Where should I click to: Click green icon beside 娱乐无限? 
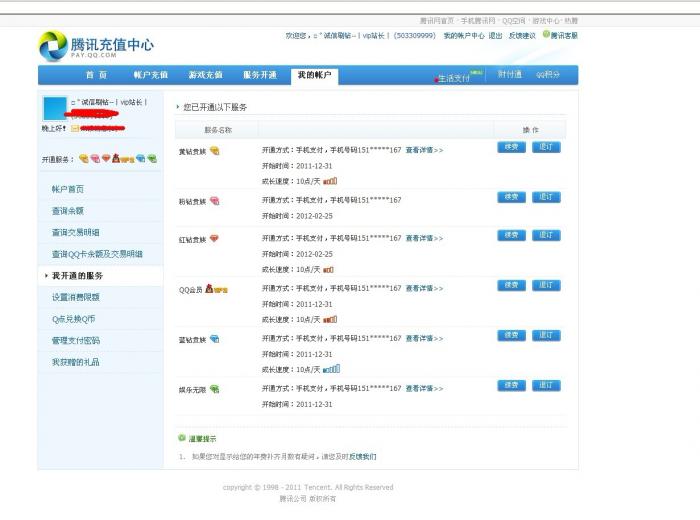pyautogui.click(x=215, y=389)
